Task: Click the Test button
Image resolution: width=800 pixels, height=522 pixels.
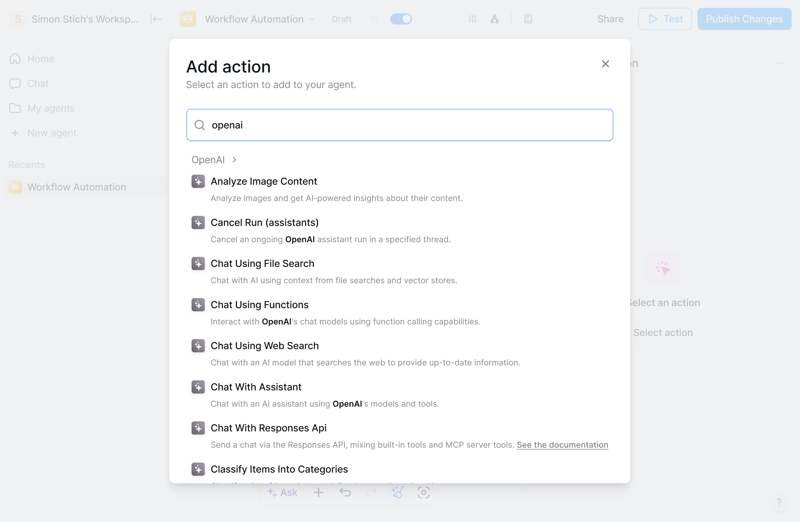Action: click(x=665, y=19)
